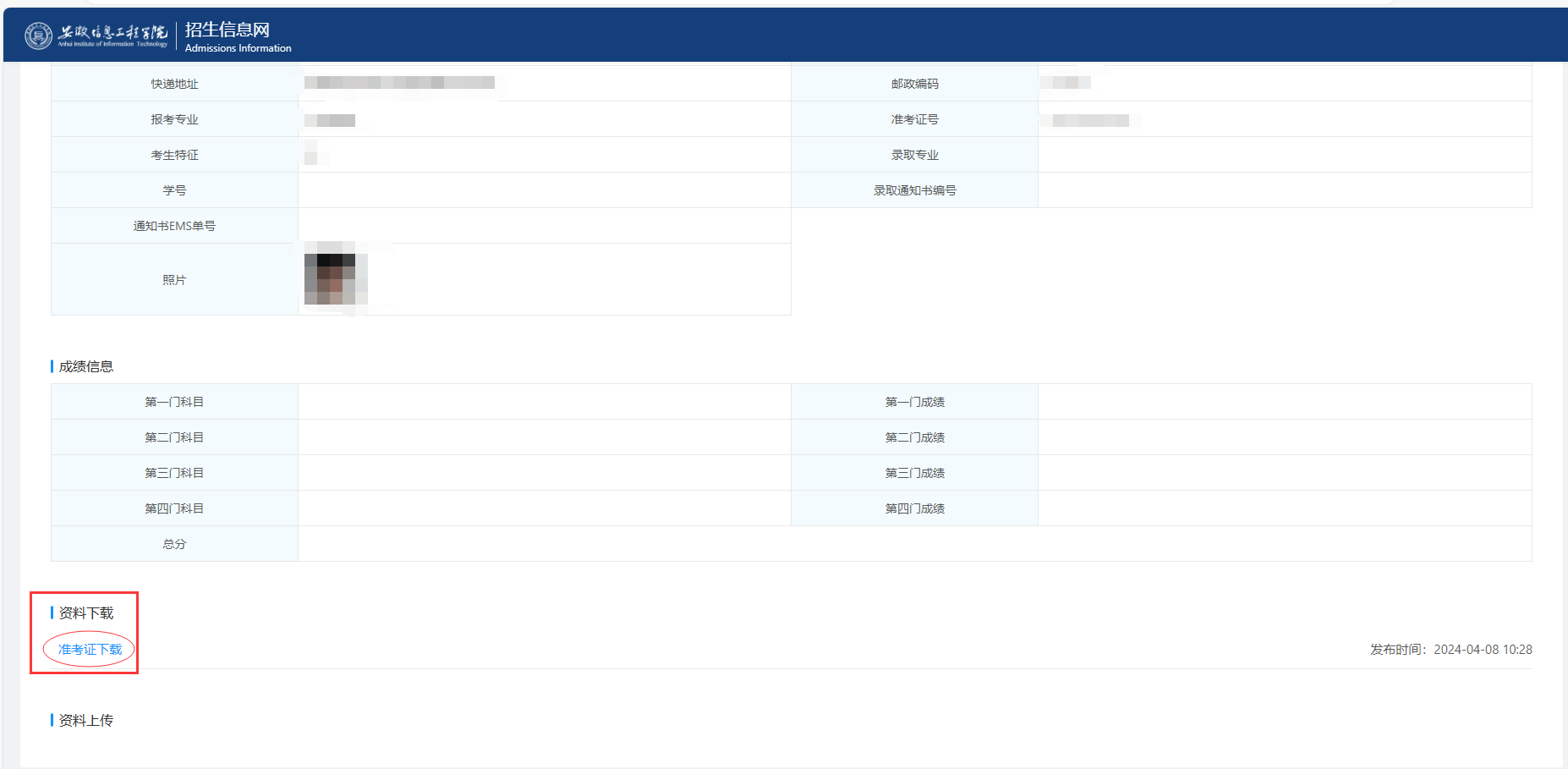The image size is (1568, 769).
Task: Click the 资料上传 section heading
Action: click(x=85, y=720)
